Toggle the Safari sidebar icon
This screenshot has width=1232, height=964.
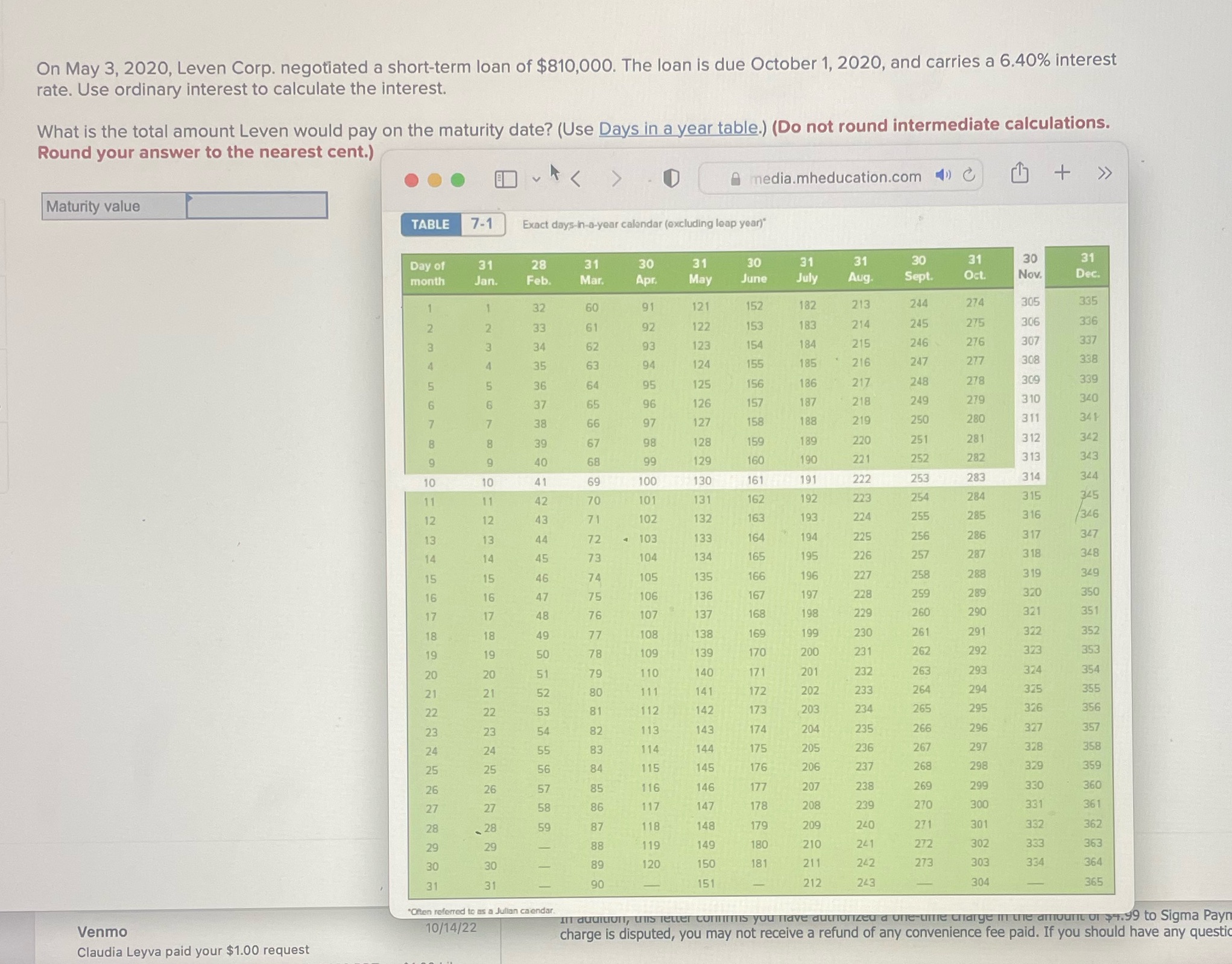[x=505, y=179]
